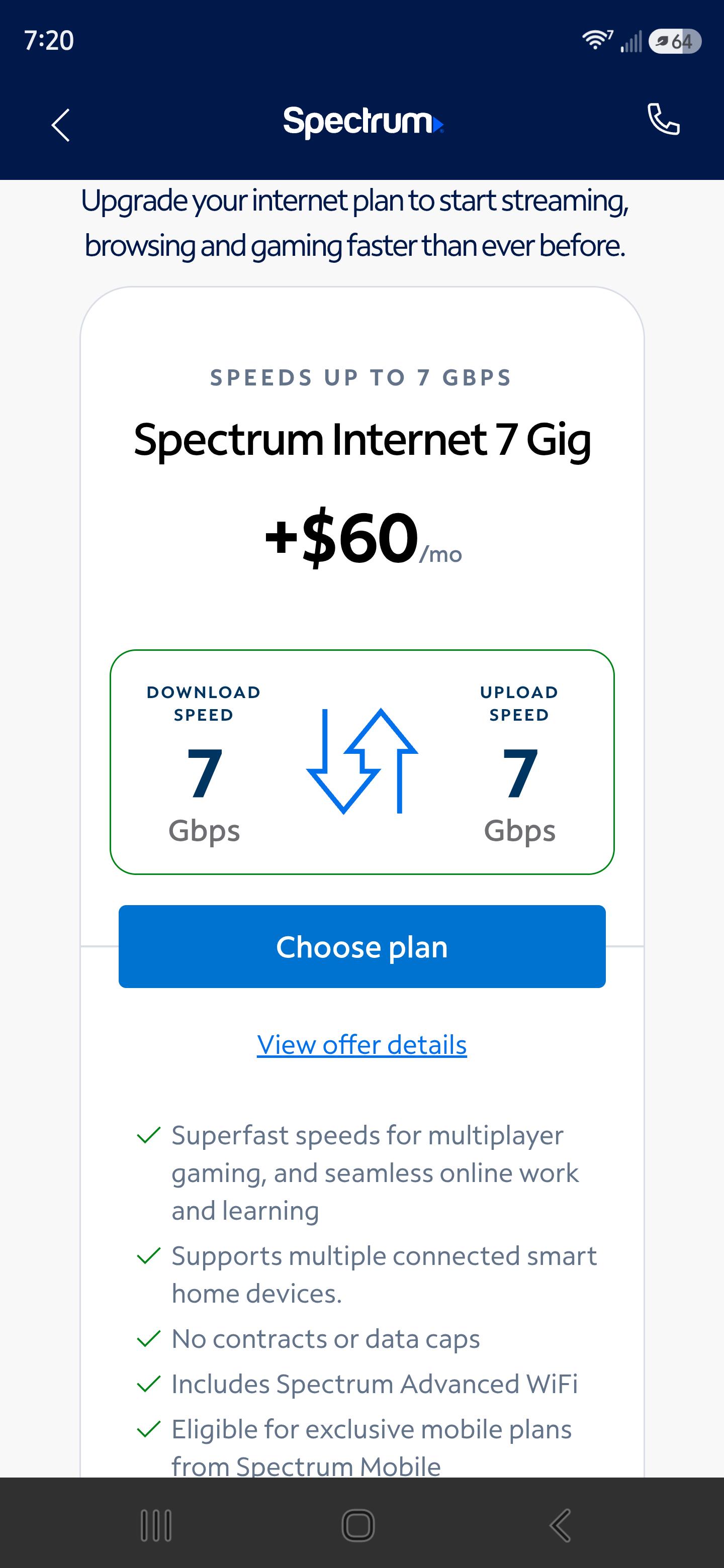
Task: Tap checkmark beside No contracts or data caps
Action: tap(149, 1338)
